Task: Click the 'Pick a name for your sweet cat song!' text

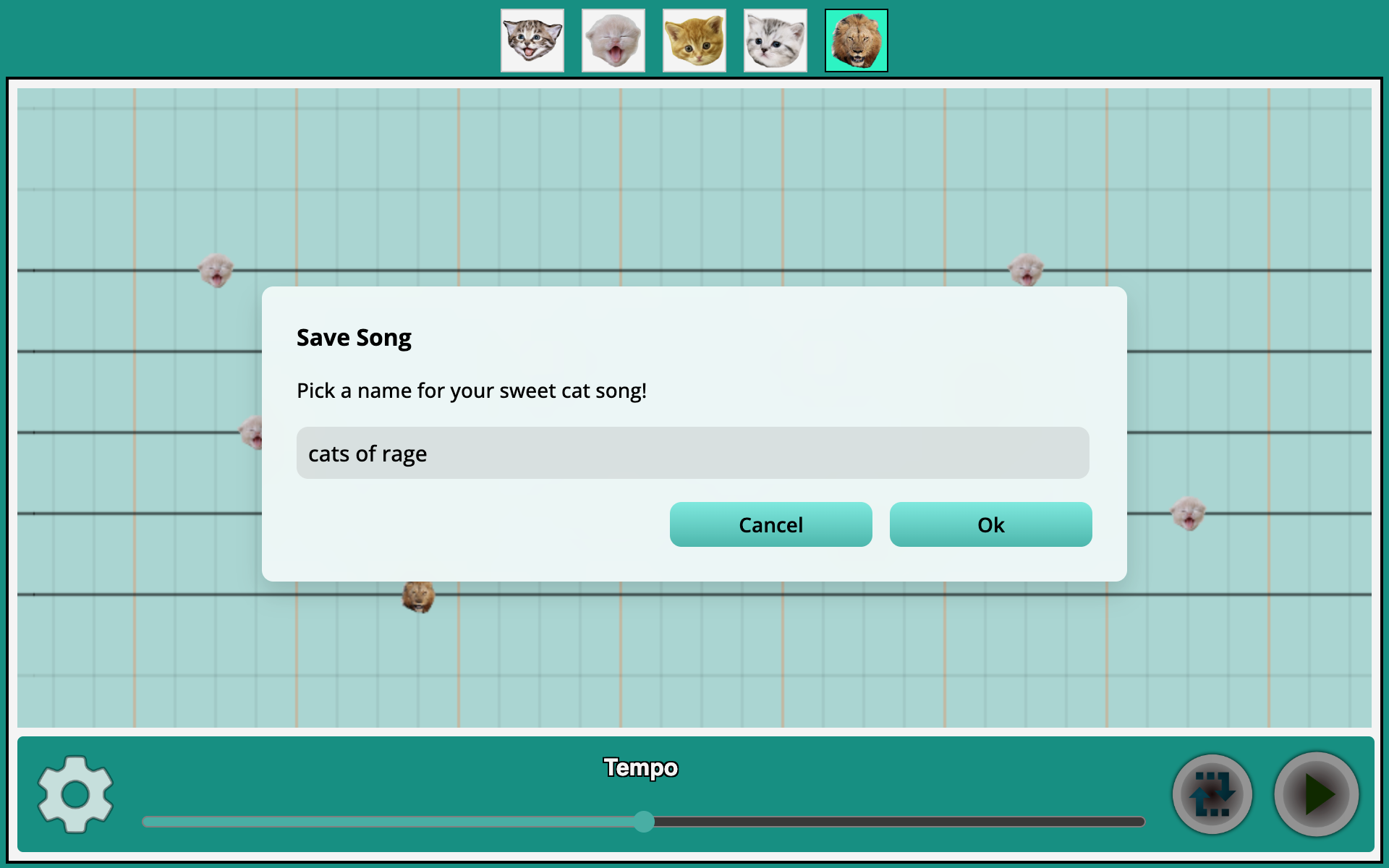Action: coord(472,391)
